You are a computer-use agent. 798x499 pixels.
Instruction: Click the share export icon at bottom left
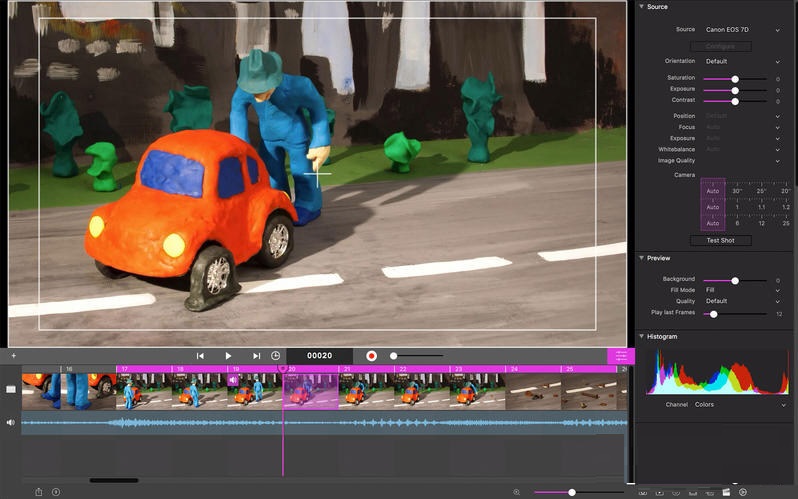click(x=39, y=491)
